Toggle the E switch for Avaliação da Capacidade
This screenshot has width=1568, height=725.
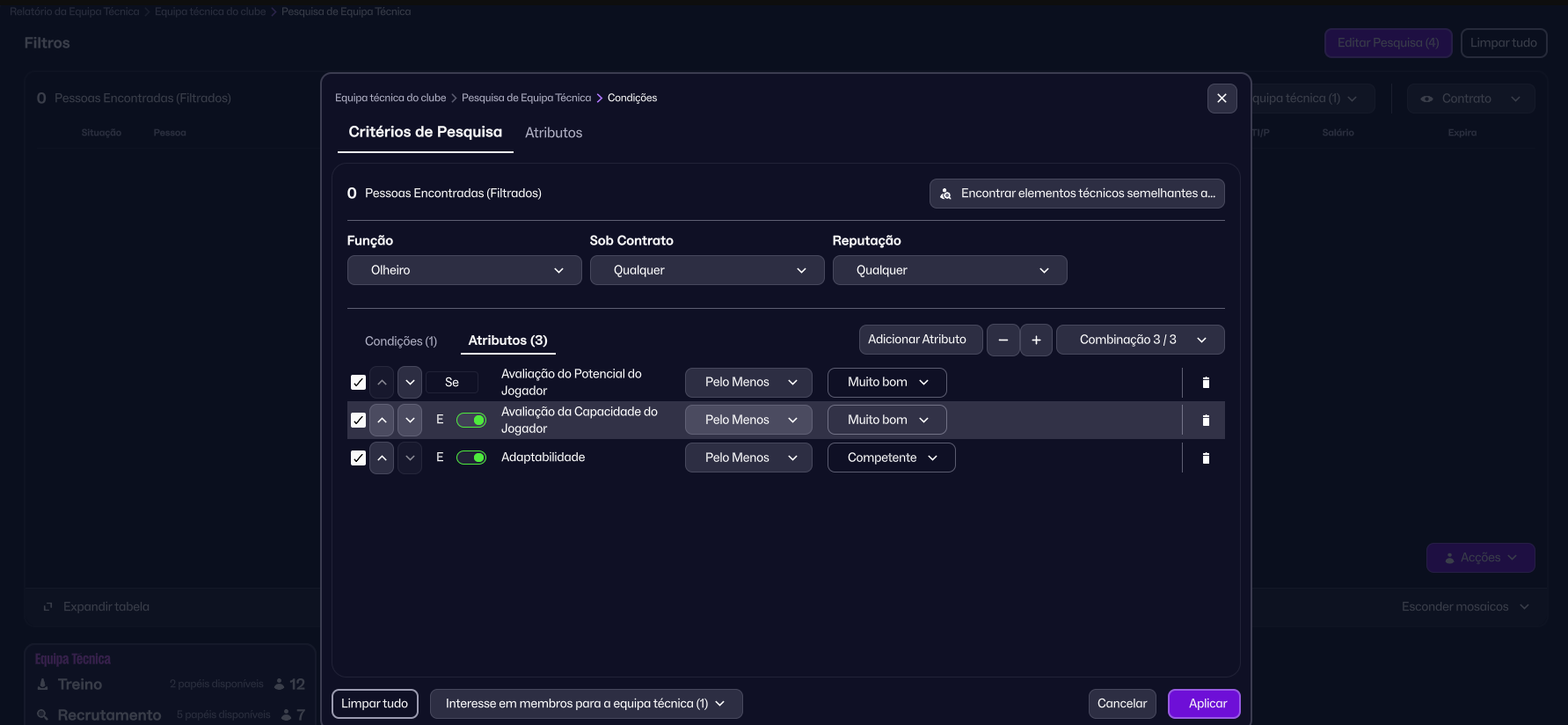click(471, 421)
